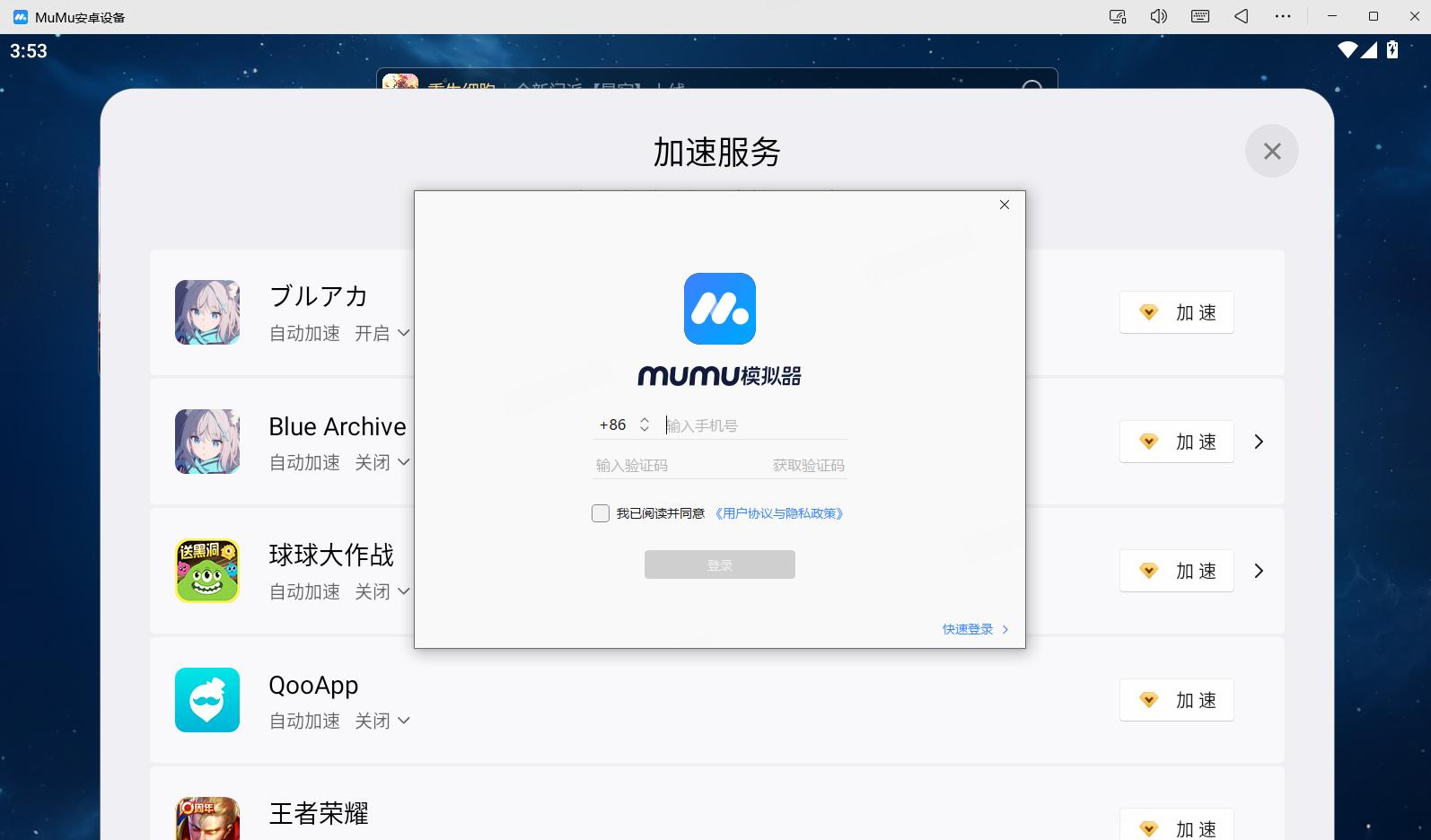
Task: Open the +86 country code selector
Action: (x=624, y=425)
